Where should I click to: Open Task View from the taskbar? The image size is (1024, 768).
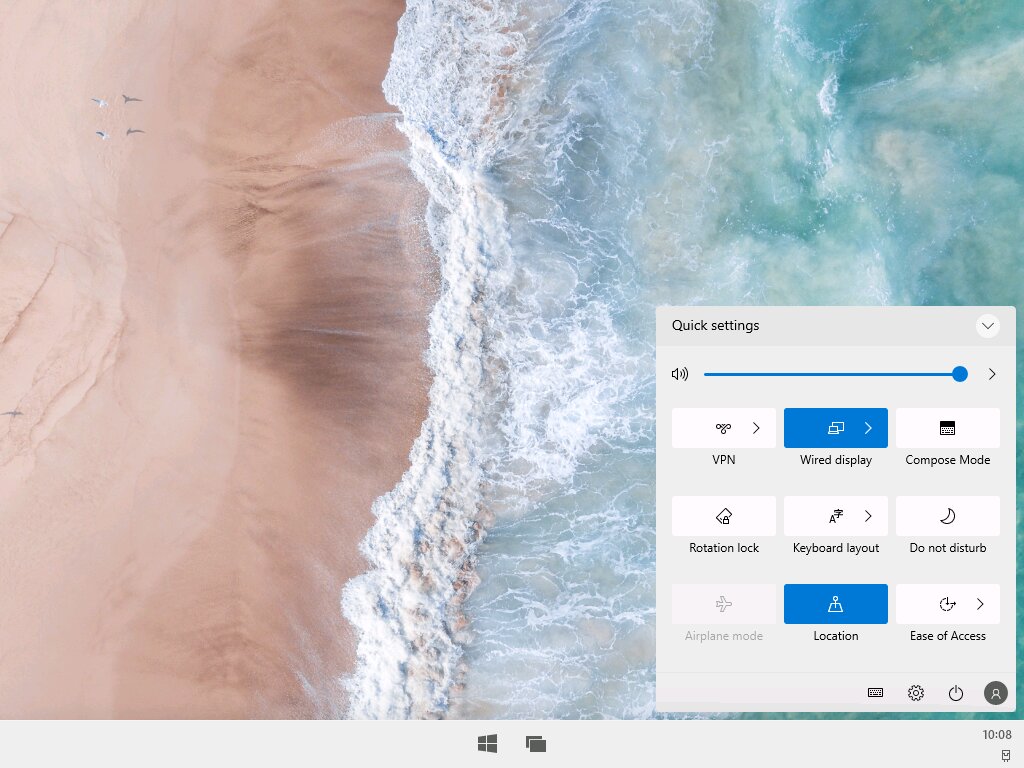coord(536,743)
